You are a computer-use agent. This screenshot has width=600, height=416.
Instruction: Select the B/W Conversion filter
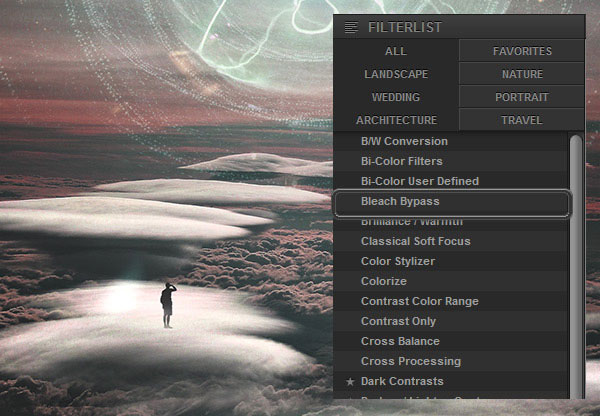coord(404,141)
